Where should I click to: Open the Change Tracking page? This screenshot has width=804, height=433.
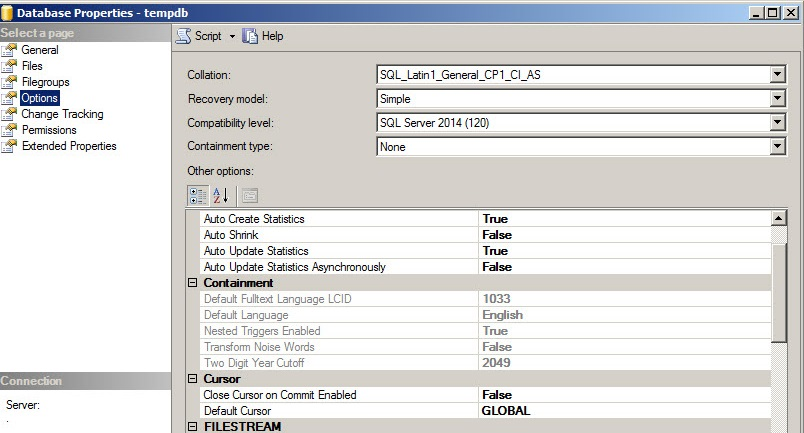click(62, 114)
